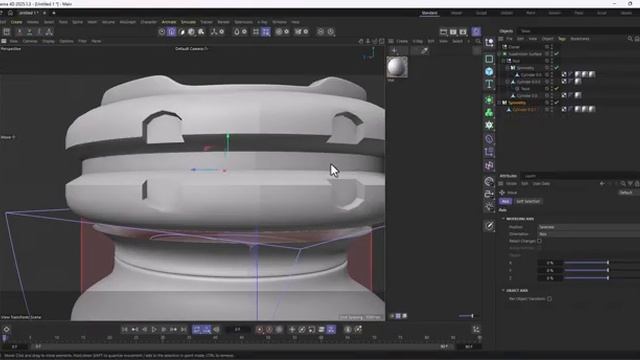Click the Attributes panel hamburger menu icon
Screen dimensions: 640x360
[x=501, y=184]
